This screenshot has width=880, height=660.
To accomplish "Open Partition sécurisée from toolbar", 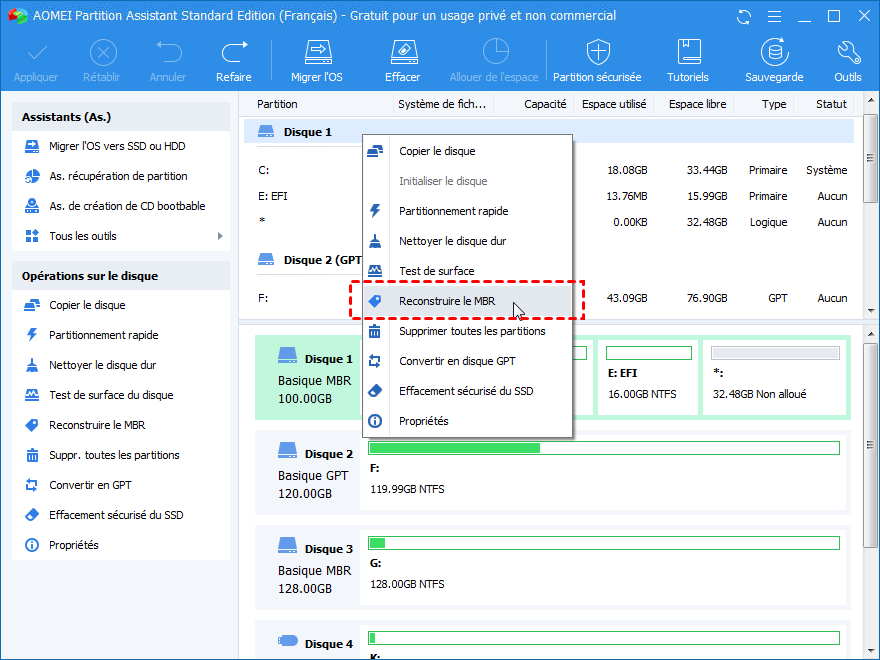I will [597, 53].
